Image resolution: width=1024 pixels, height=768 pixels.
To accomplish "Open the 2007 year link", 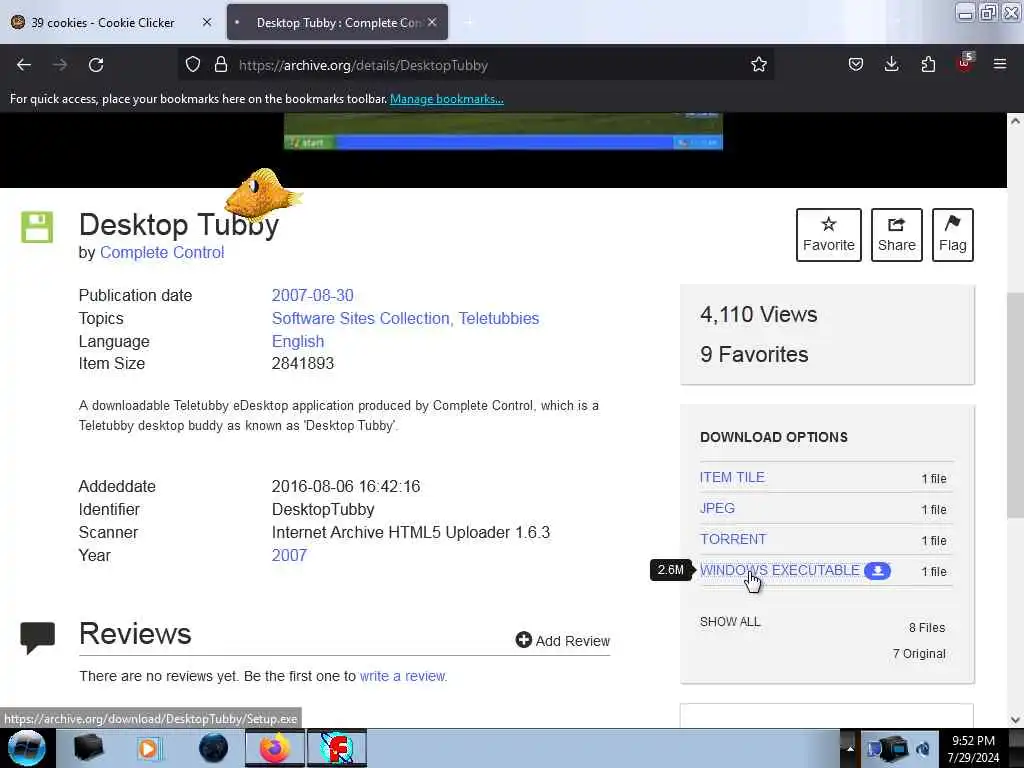I will 289,555.
